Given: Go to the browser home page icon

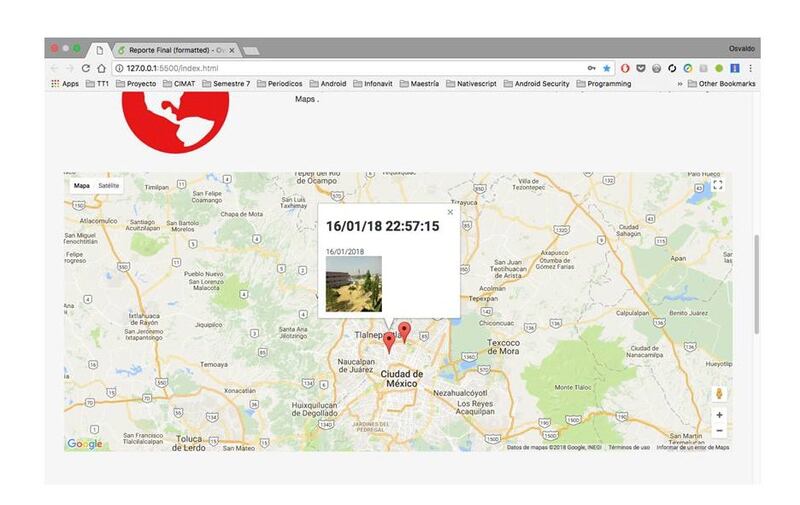Looking at the screenshot, I should (x=102, y=68).
